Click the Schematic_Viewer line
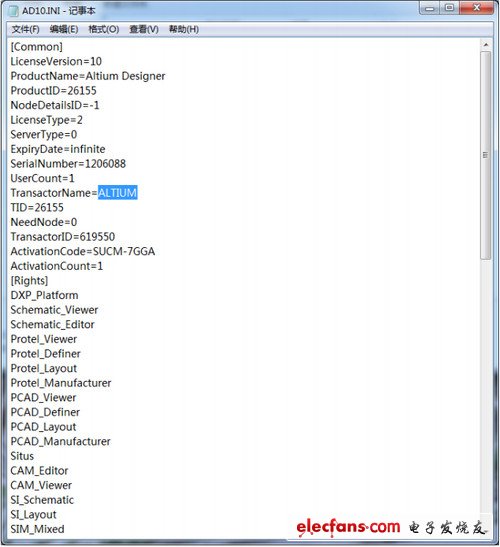The height and width of the screenshot is (547, 500). 54,310
